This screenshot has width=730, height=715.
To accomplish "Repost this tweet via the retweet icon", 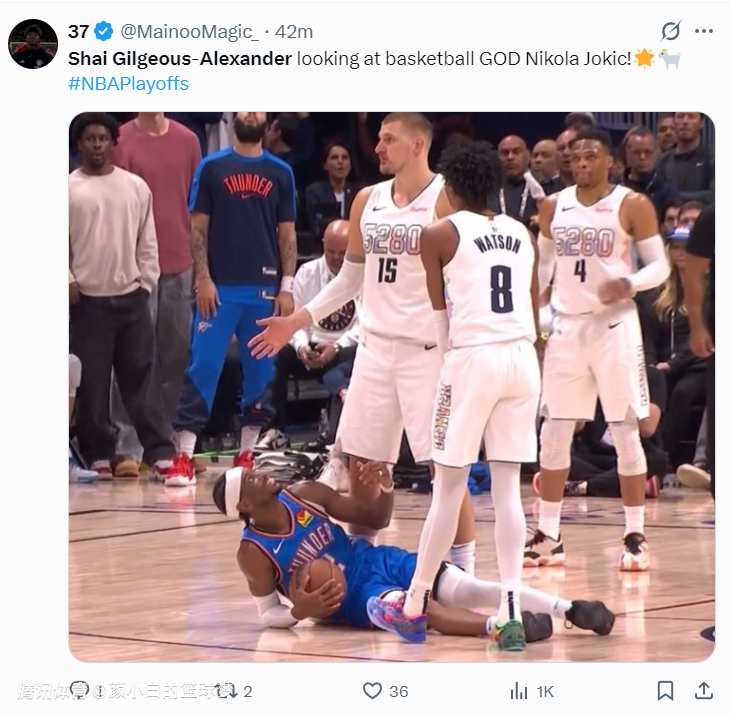I will tap(227, 690).
